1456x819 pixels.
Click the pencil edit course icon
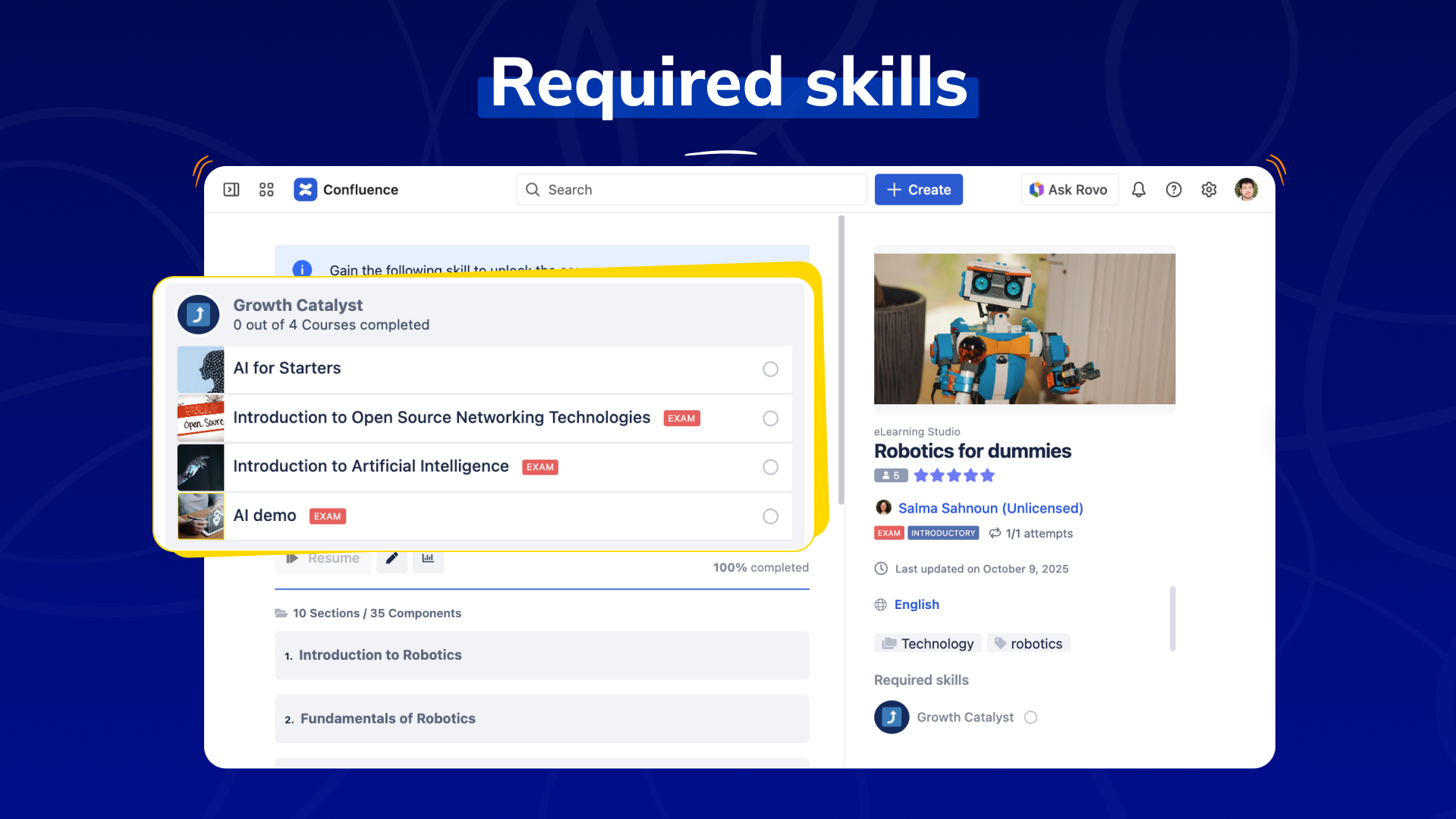[392, 559]
